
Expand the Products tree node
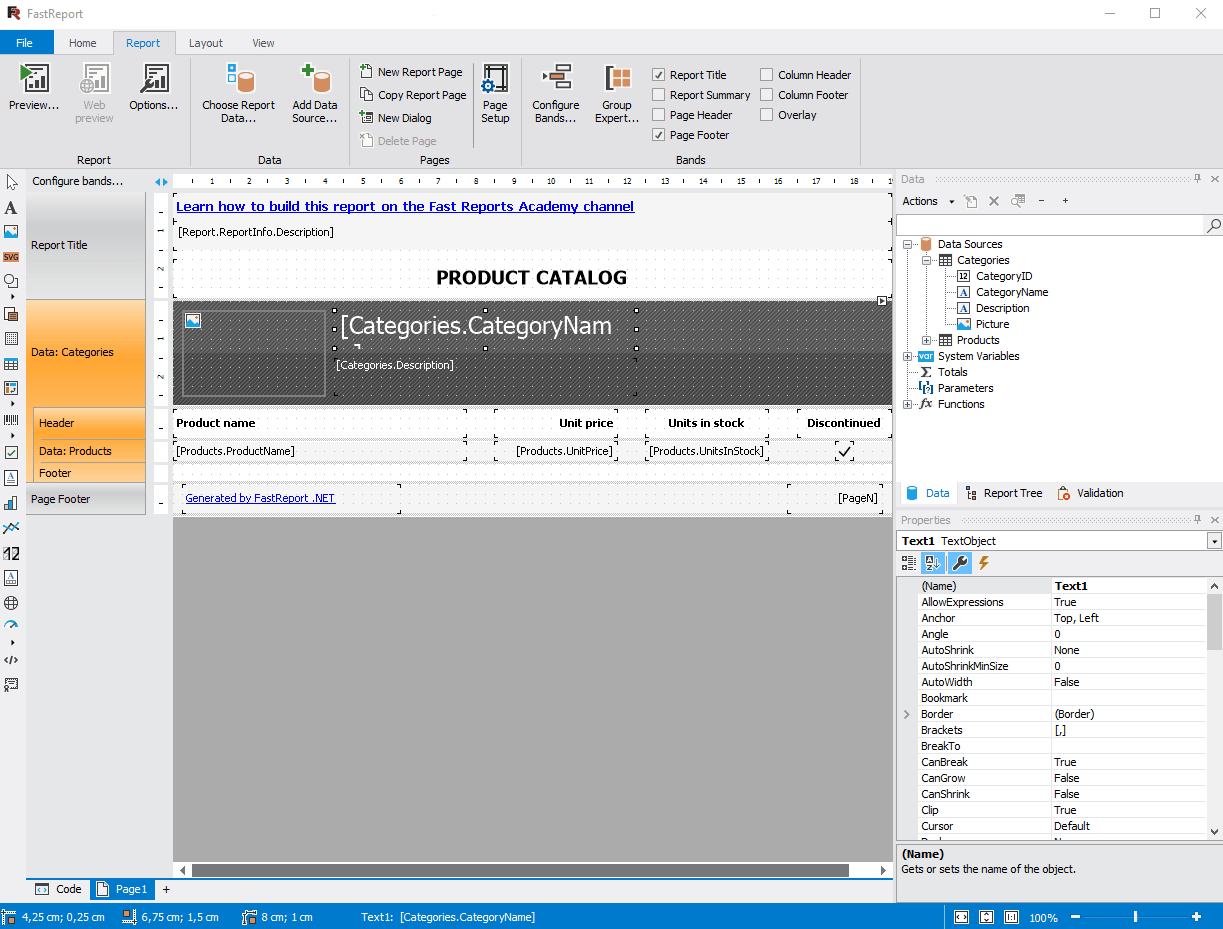pyautogui.click(x=927, y=340)
